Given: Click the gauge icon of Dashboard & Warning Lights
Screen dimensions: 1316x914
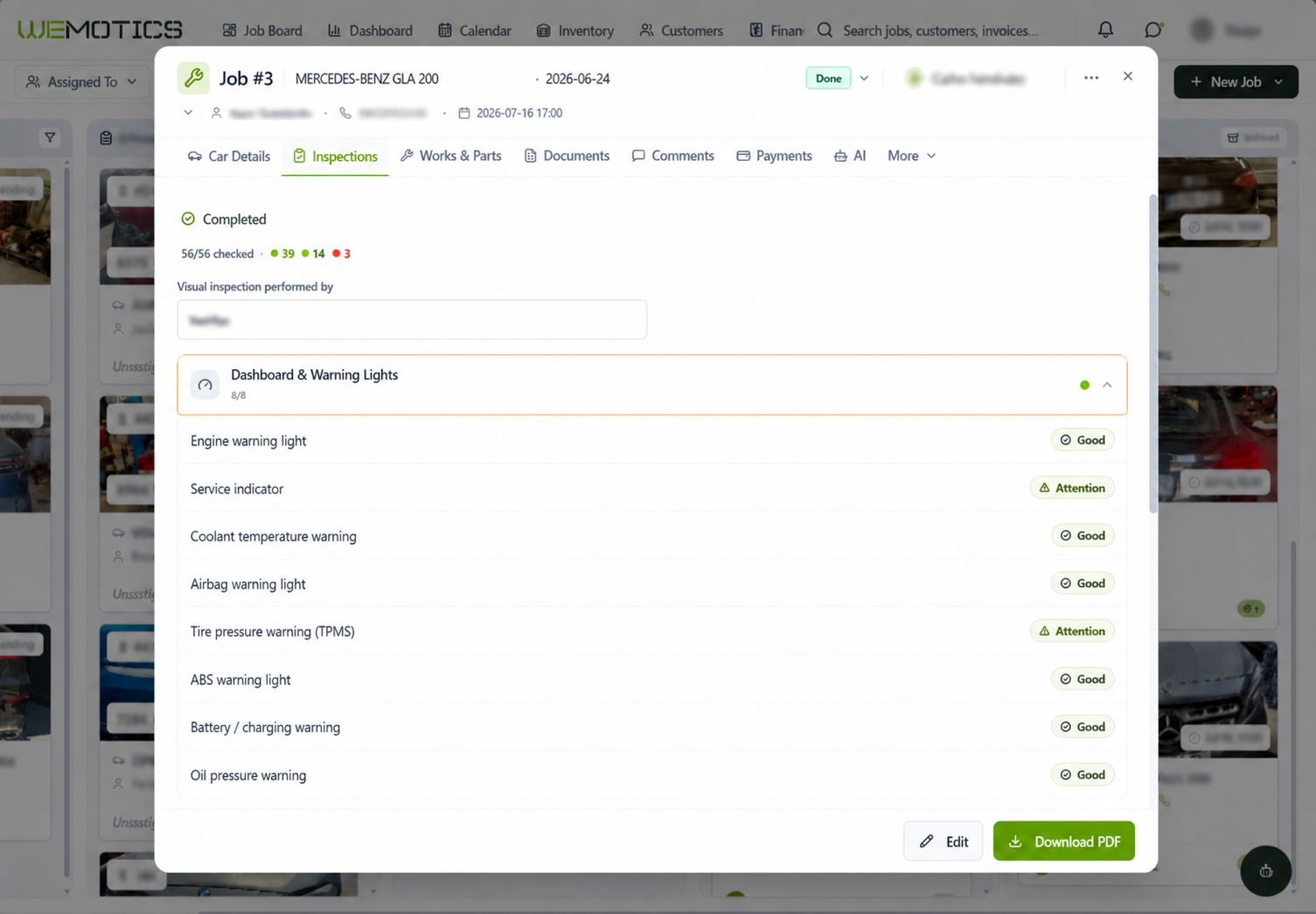Looking at the screenshot, I should click(205, 385).
